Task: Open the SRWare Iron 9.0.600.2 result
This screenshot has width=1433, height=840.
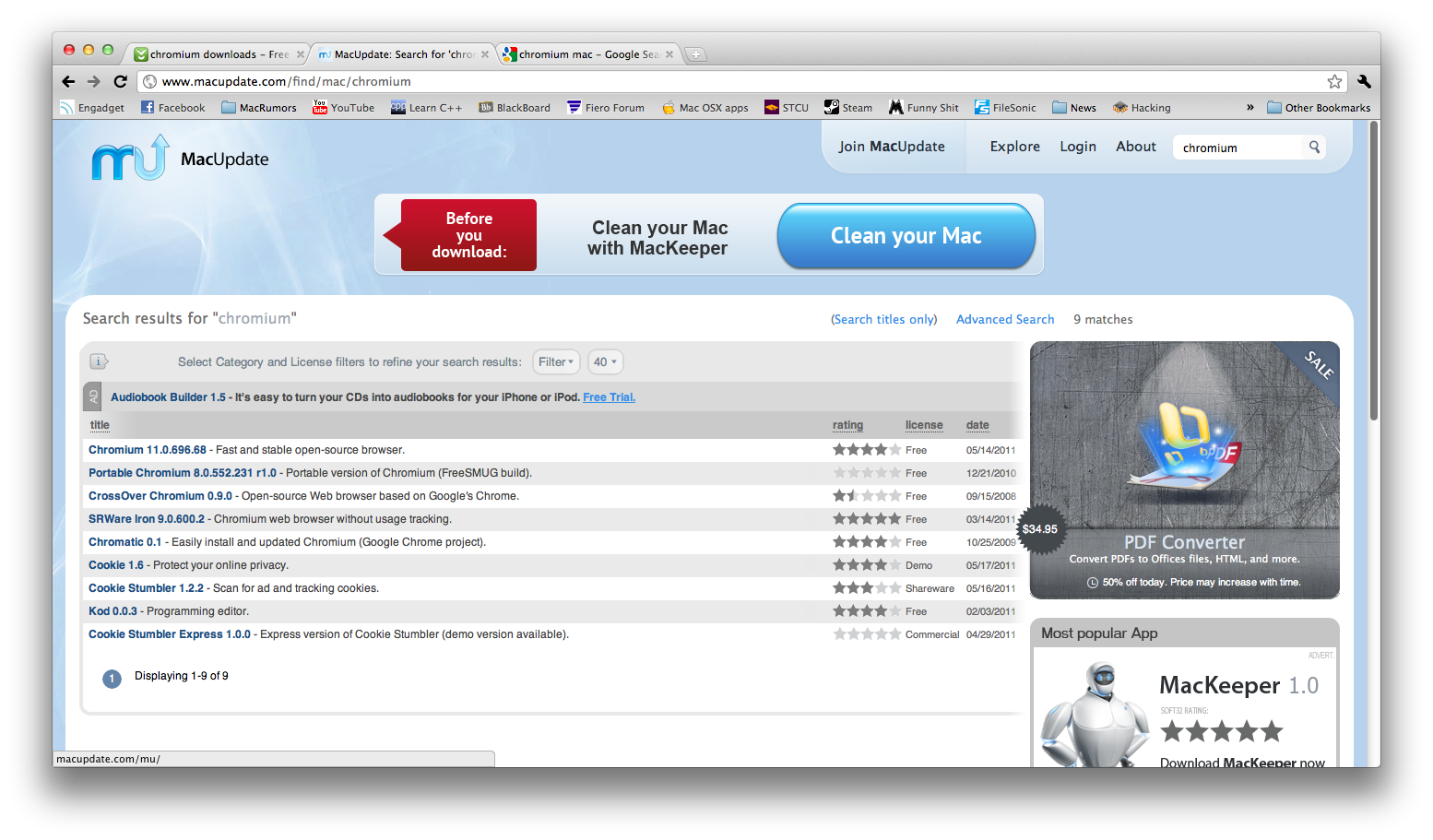Action: tap(147, 519)
